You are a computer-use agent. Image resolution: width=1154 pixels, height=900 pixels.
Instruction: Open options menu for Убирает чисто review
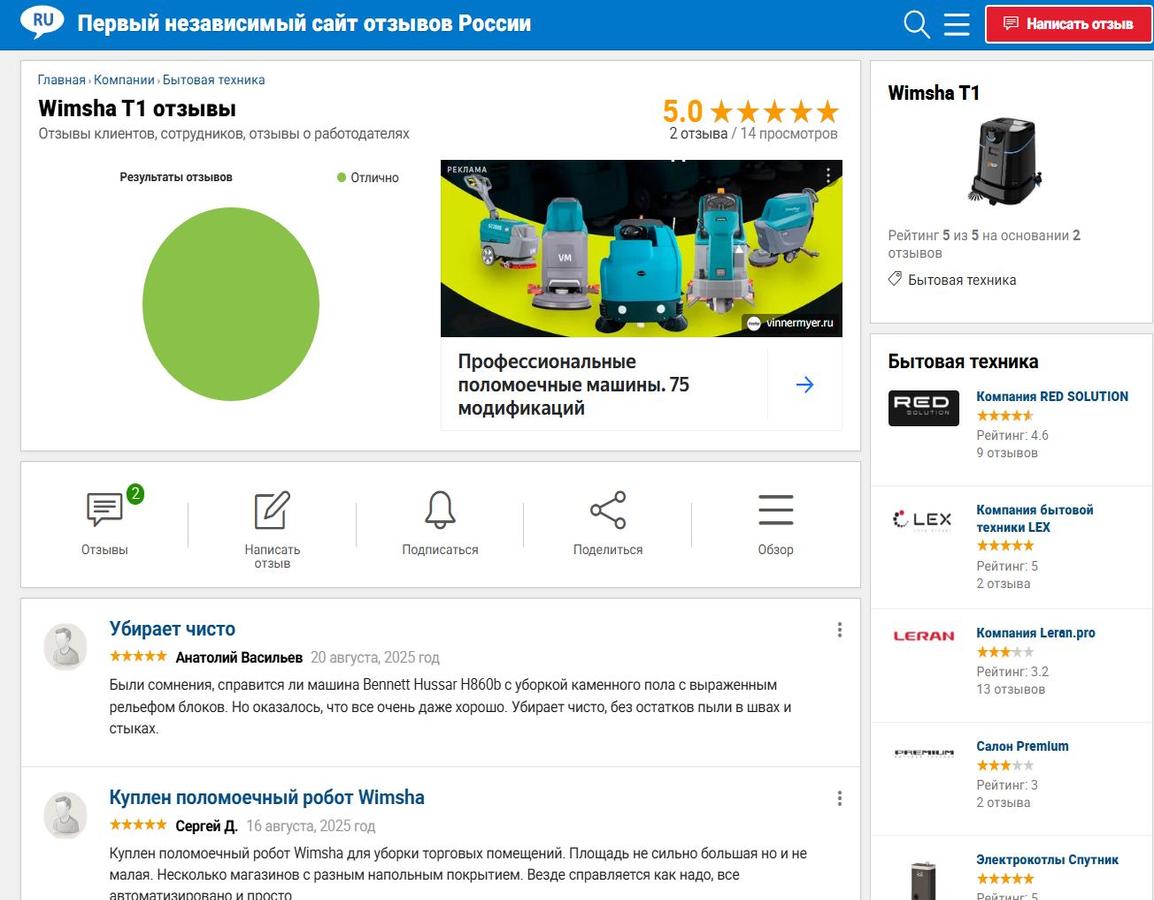click(x=839, y=630)
